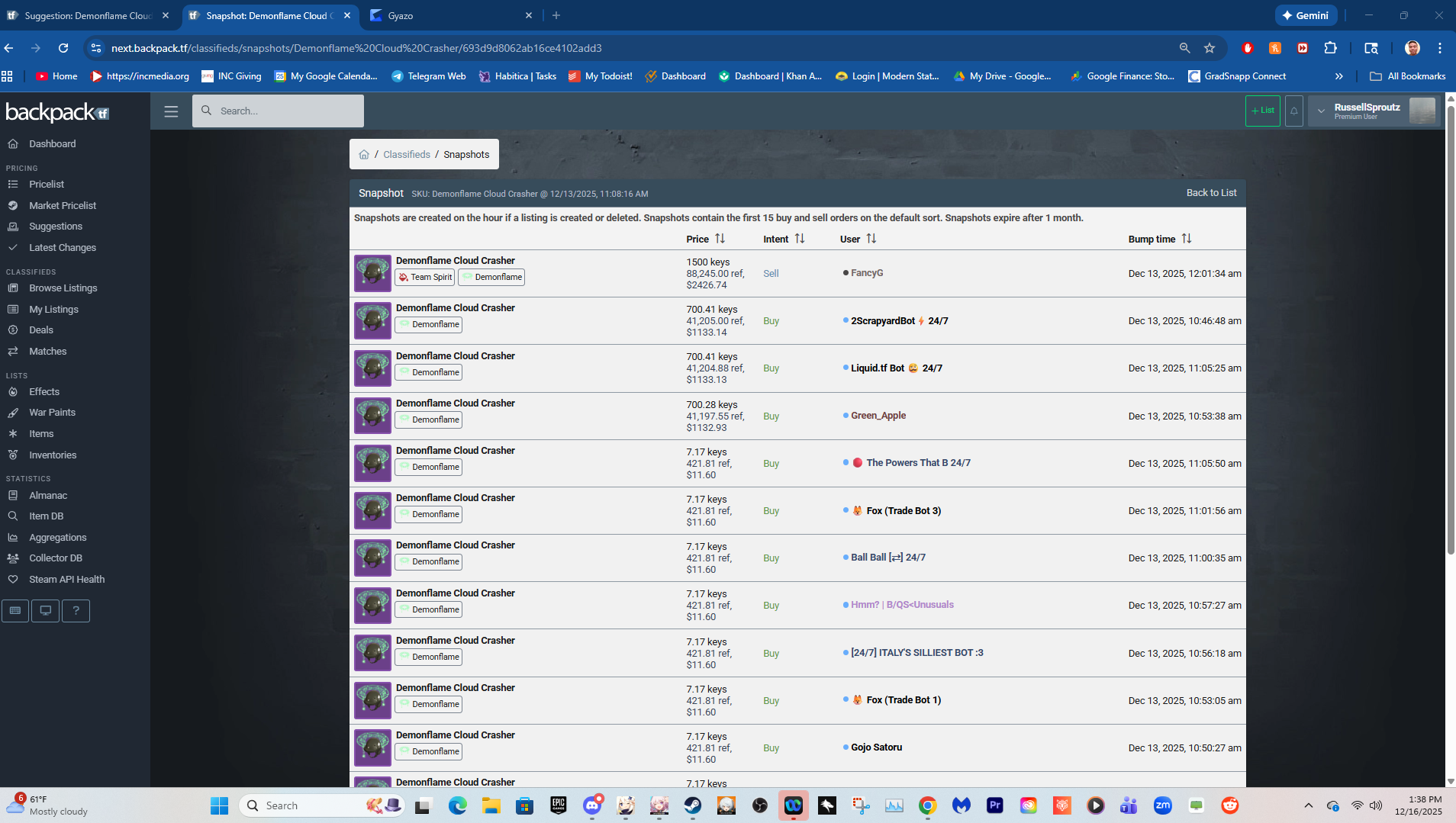Open Green_Apple user profile

pyautogui.click(x=878, y=416)
